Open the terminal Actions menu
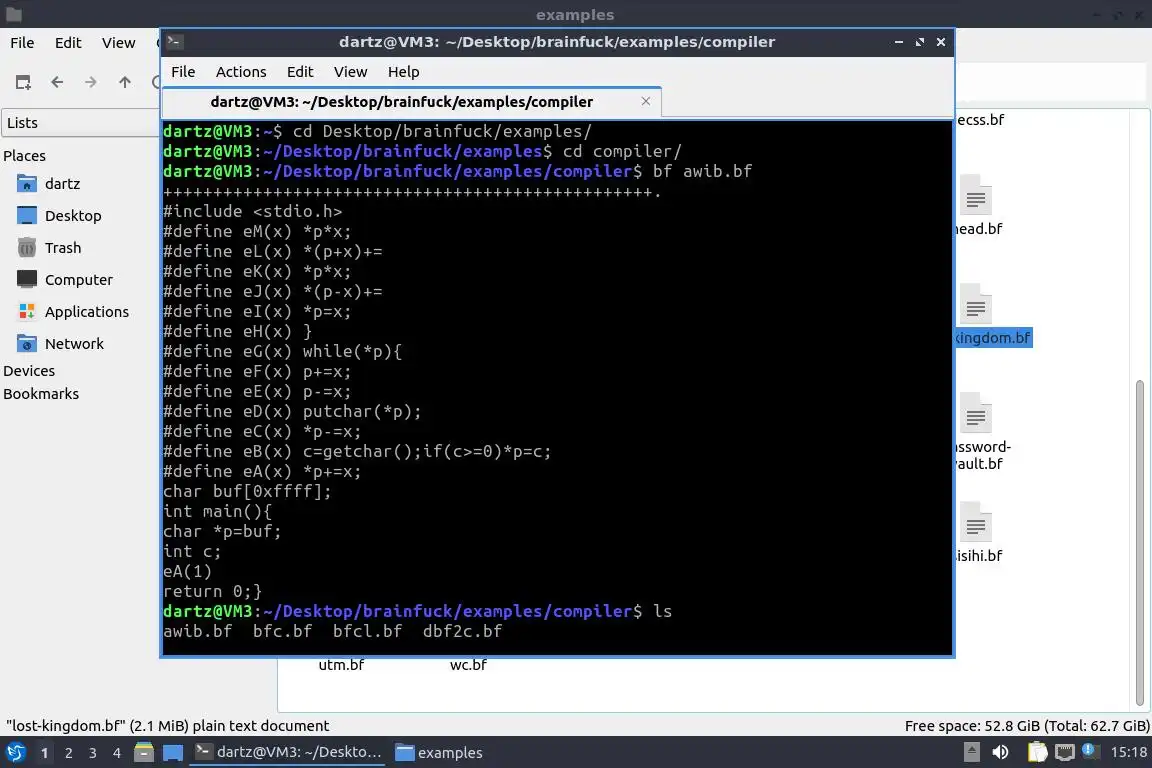 (x=241, y=72)
